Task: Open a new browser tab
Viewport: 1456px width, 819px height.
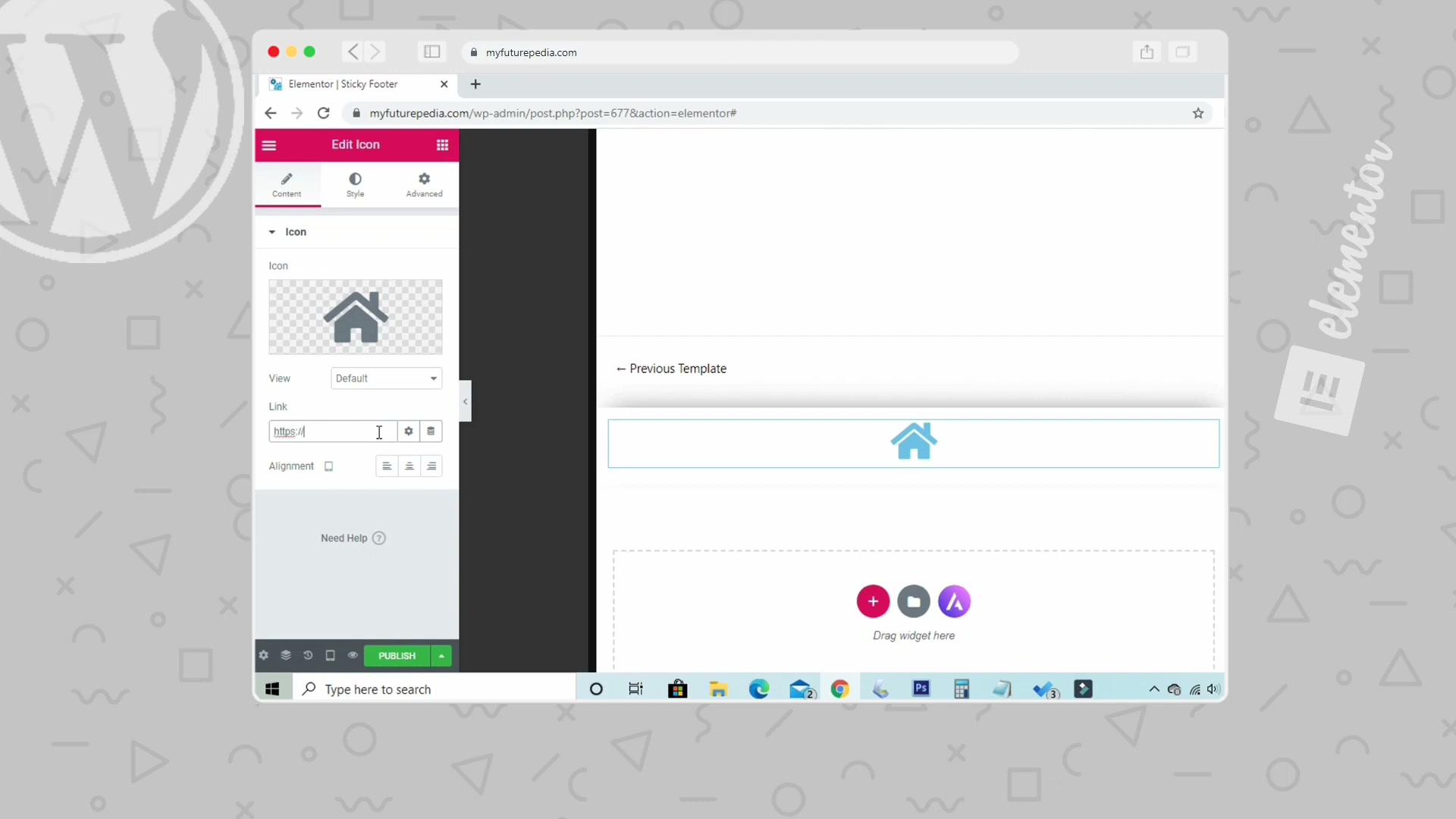Action: tap(475, 84)
